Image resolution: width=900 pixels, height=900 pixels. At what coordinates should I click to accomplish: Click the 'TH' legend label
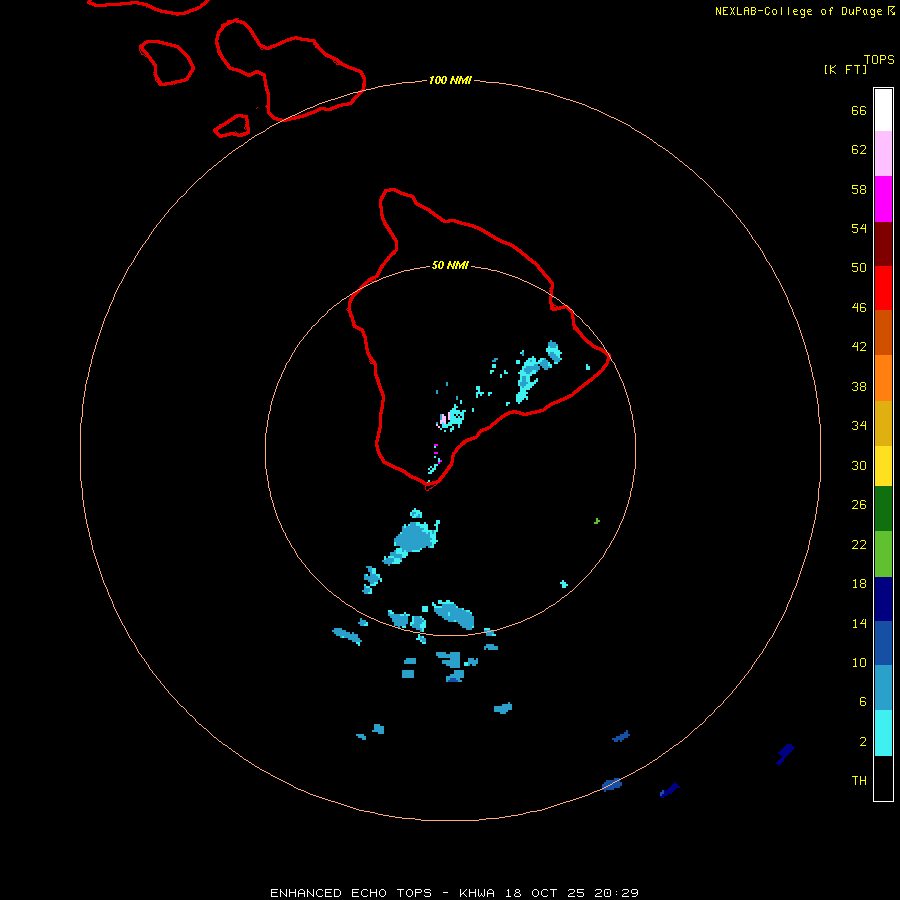[859, 780]
